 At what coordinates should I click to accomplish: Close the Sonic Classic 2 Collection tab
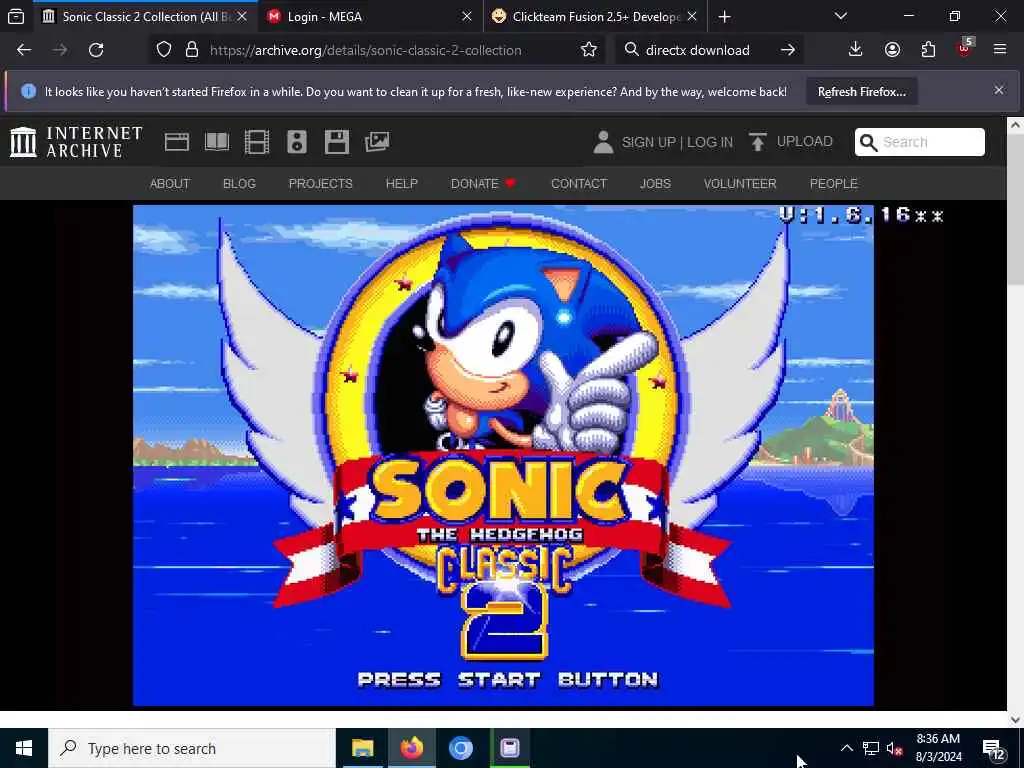point(242,16)
